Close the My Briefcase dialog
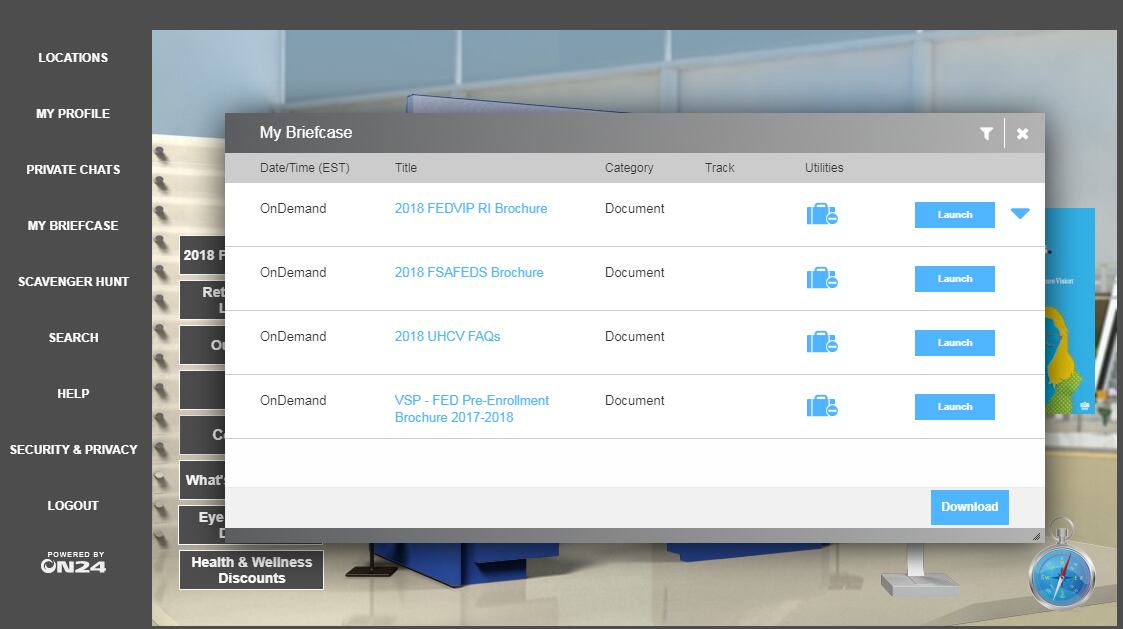This screenshot has height=629, width=1123. tap(1022, 133)
